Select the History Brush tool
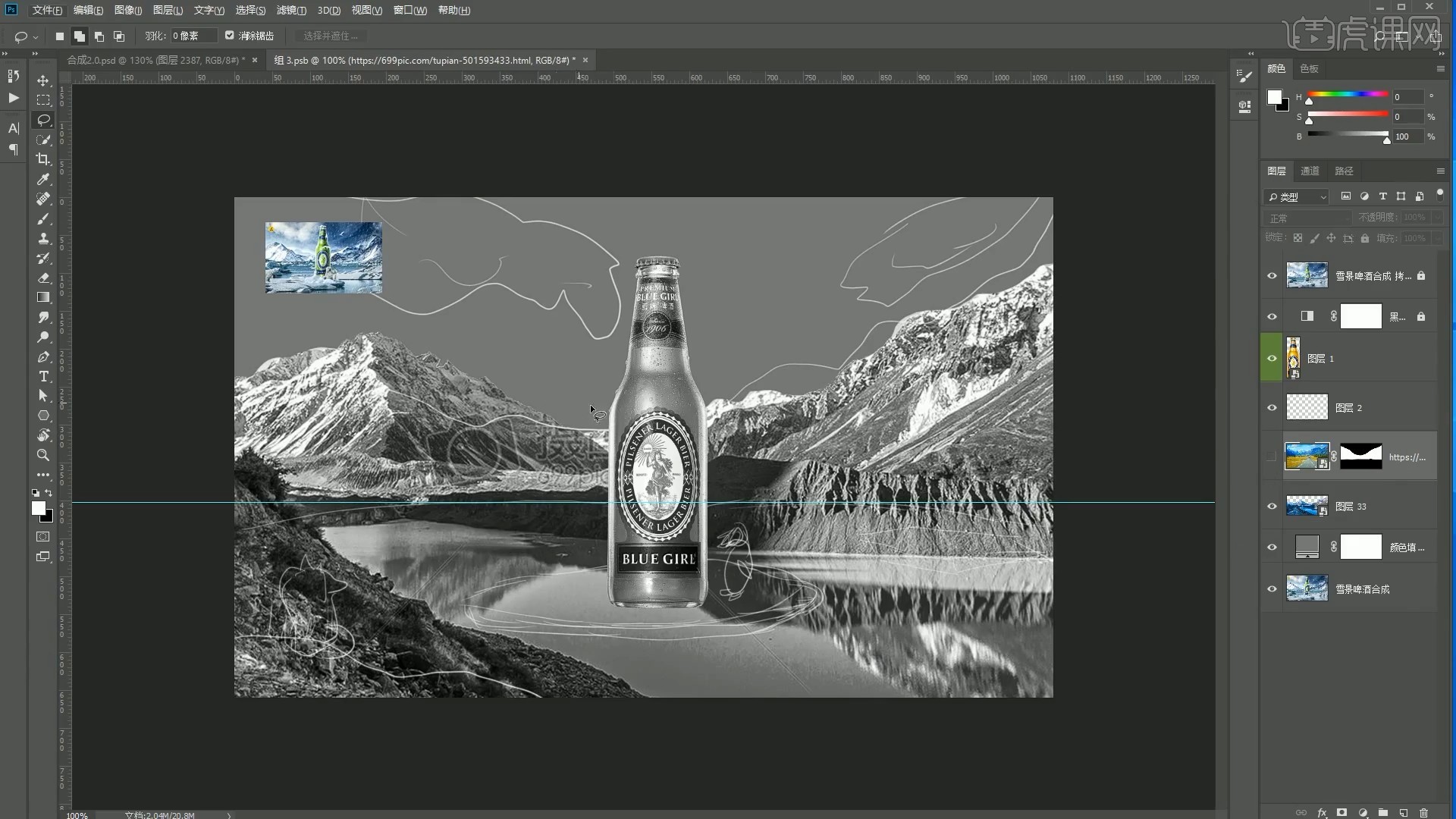 tap(43, 258)
